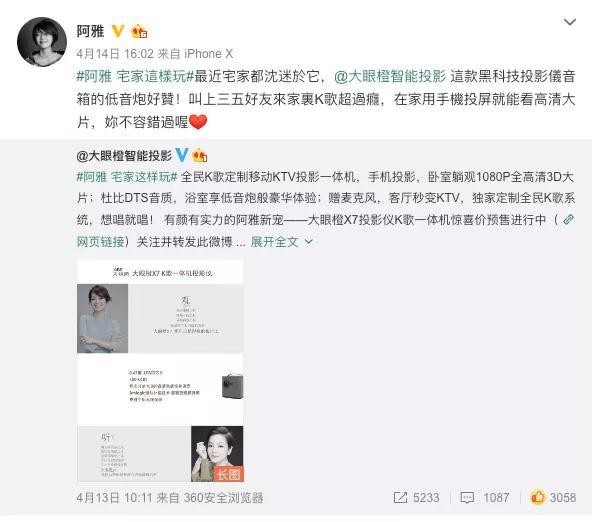This screenshot has height=522, width=592.
Task: Click the blue V badge of 大眼橙智能投影
Action: [x=182, y=155]
